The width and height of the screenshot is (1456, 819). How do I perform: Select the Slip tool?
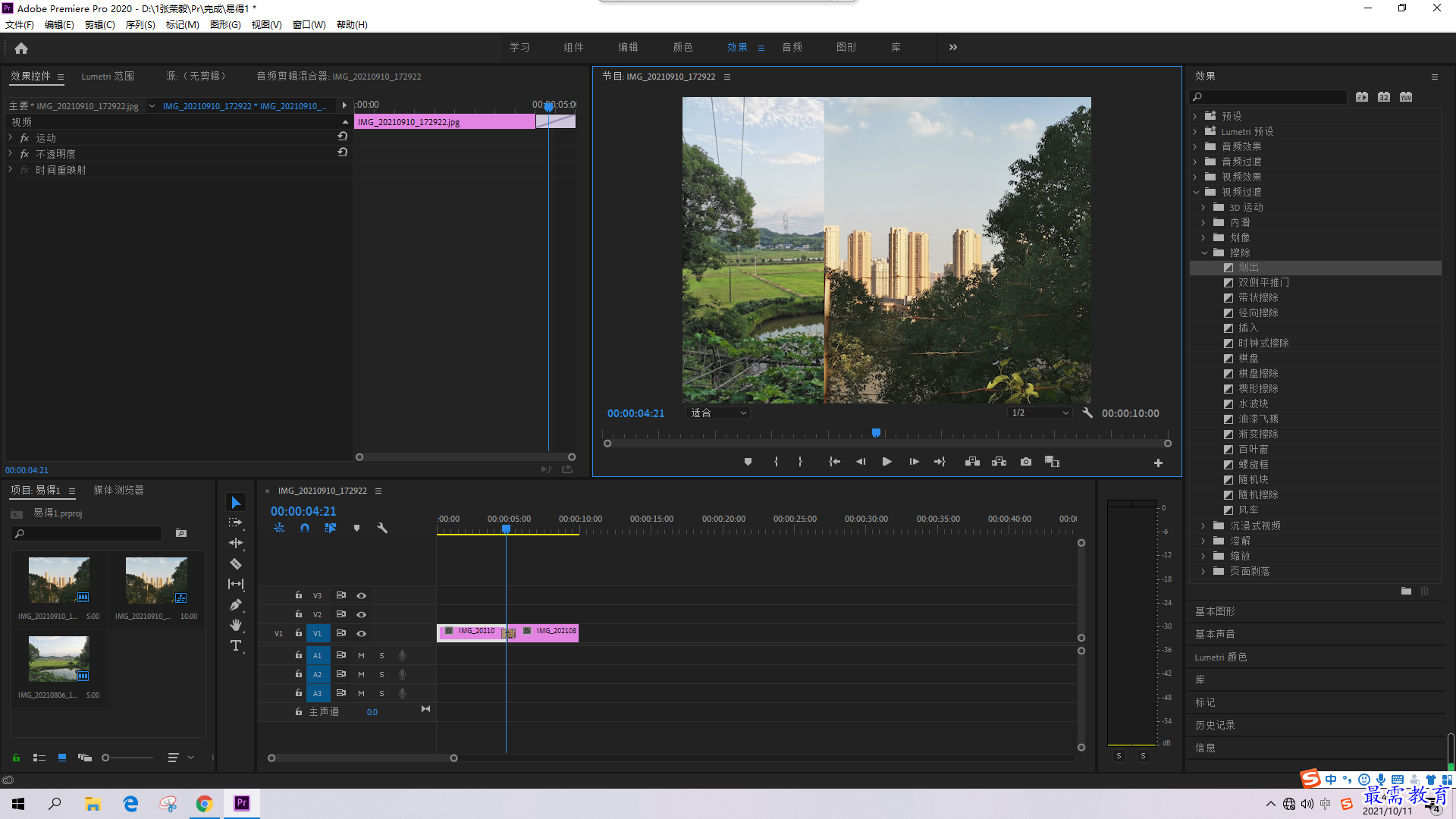click(x=236, y=584)
